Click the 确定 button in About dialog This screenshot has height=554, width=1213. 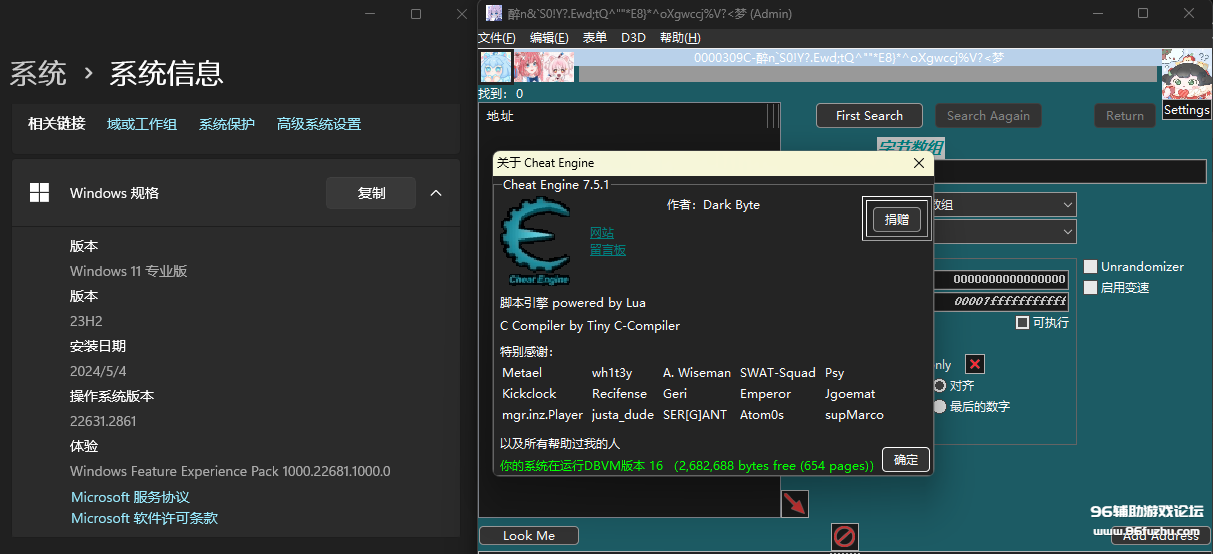coord(906,460)
